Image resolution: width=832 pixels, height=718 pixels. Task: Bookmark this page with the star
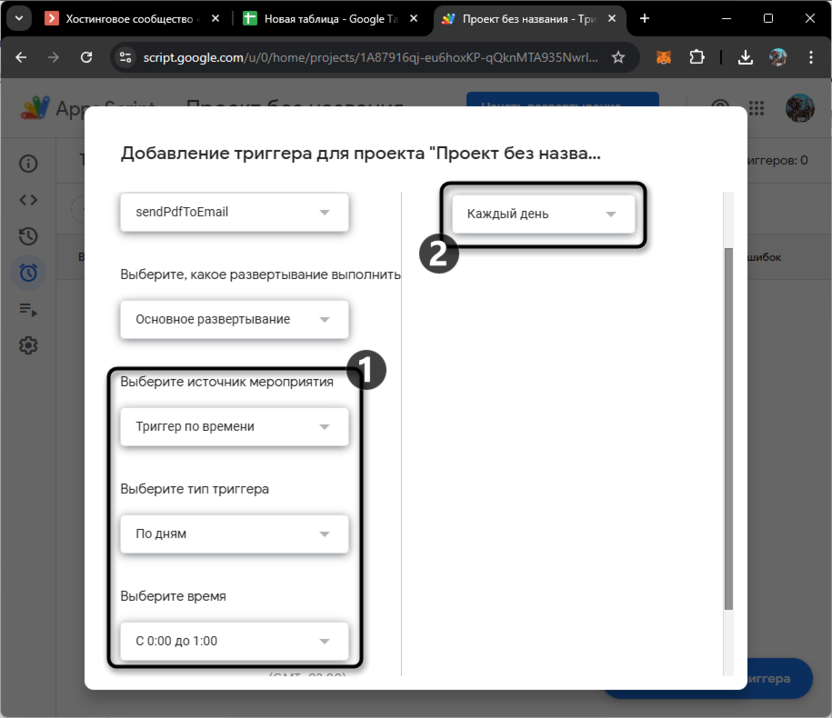click(618, 57)
